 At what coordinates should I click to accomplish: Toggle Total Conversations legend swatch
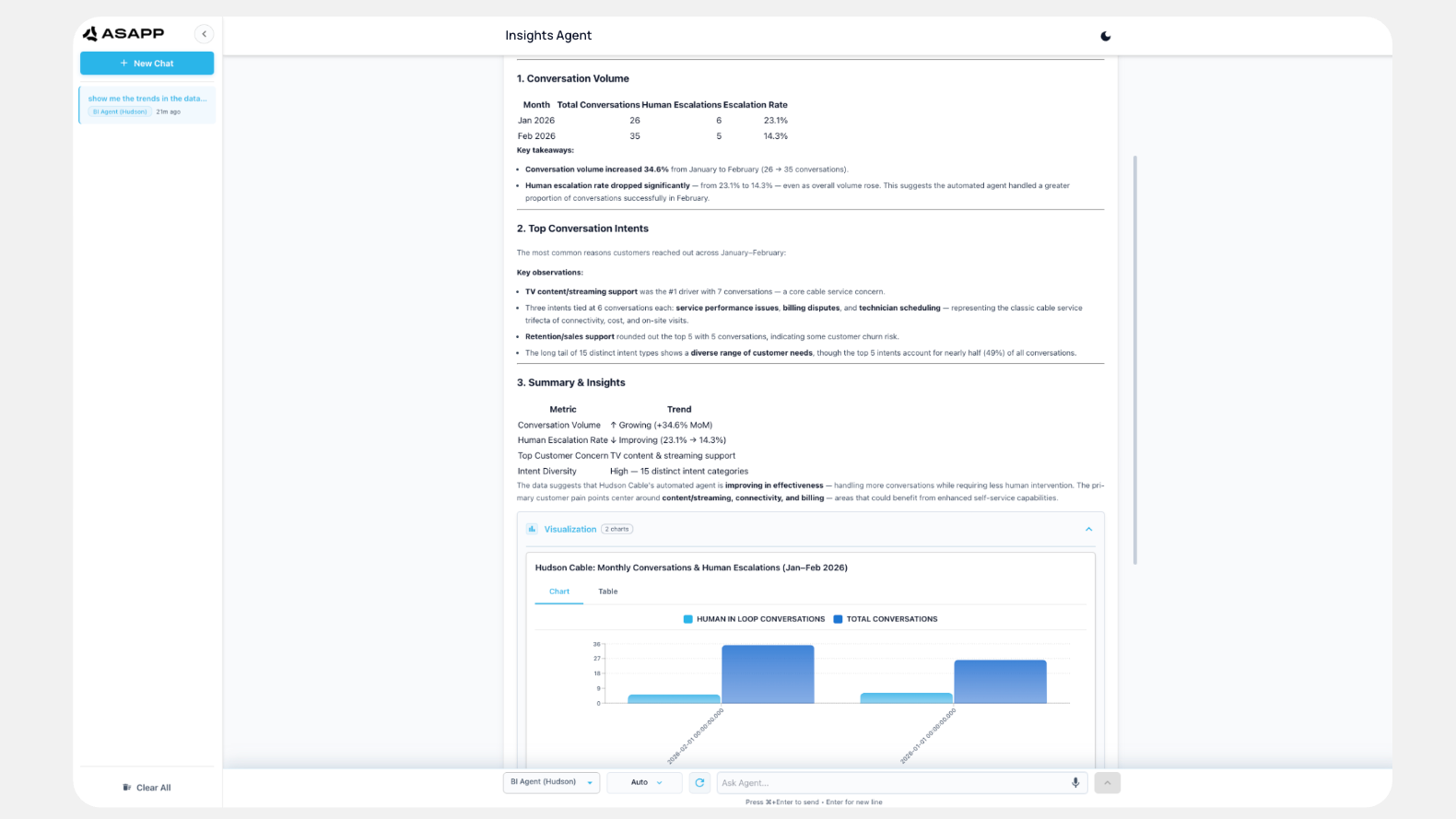coord(838,619)
